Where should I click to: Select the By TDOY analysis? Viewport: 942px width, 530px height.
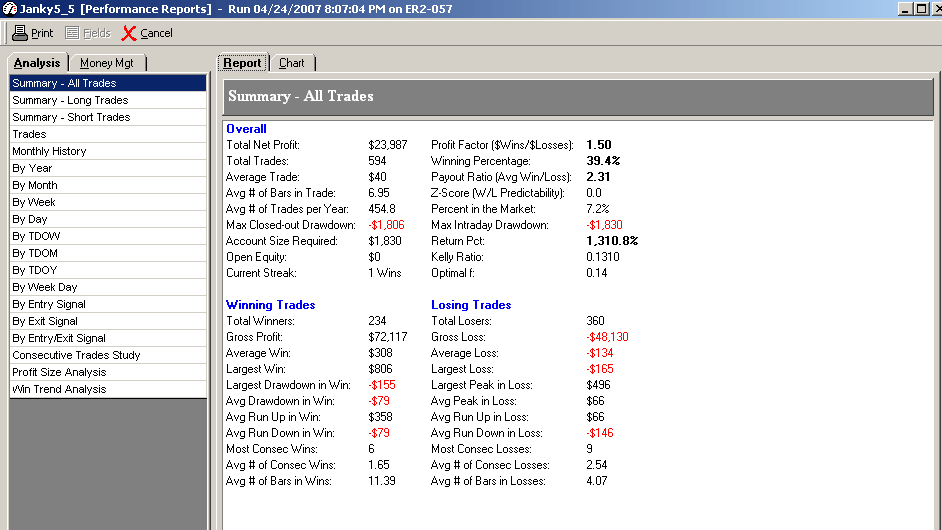click(108, 270)
